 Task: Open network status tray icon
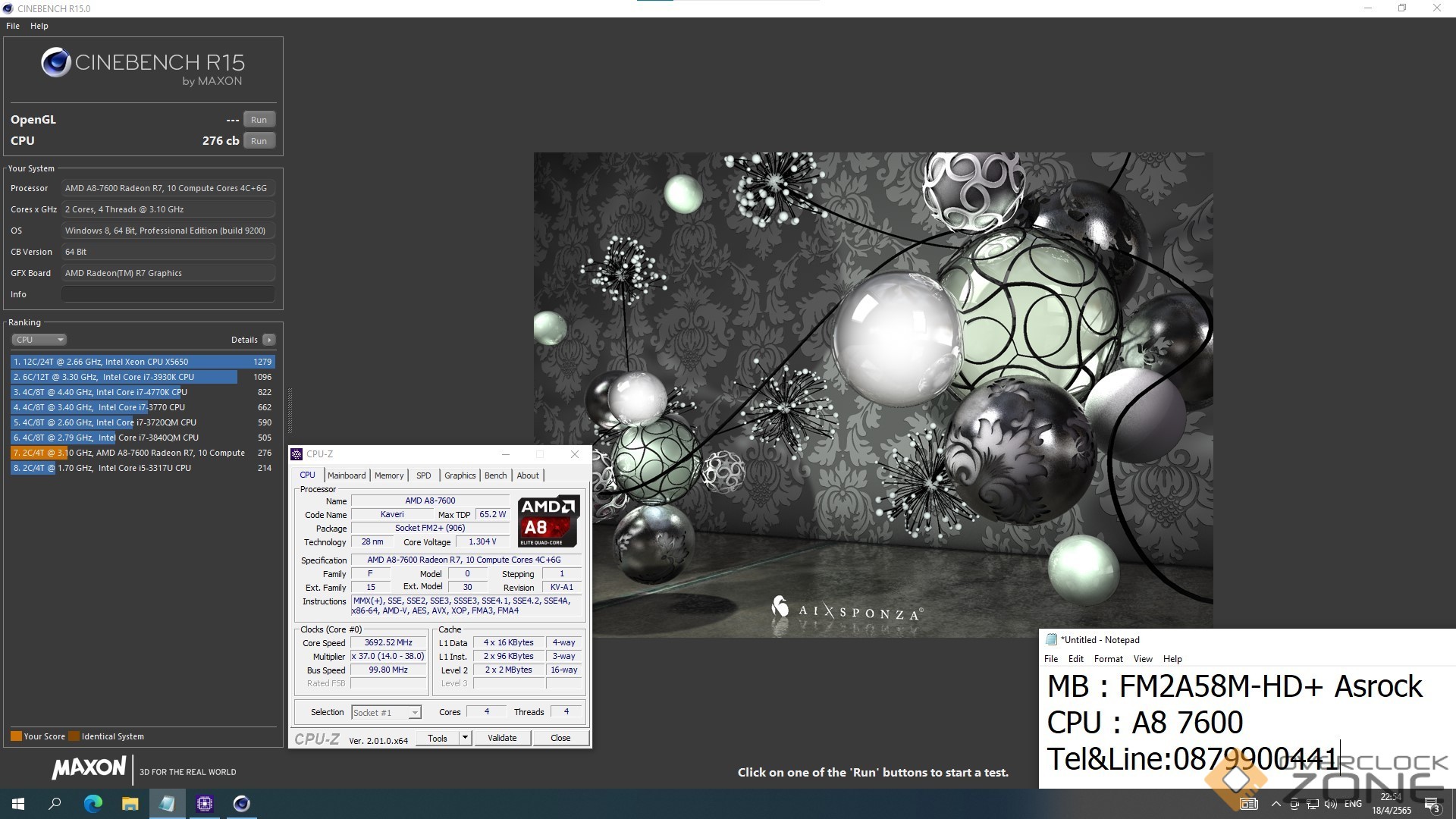pos(1313,804)
